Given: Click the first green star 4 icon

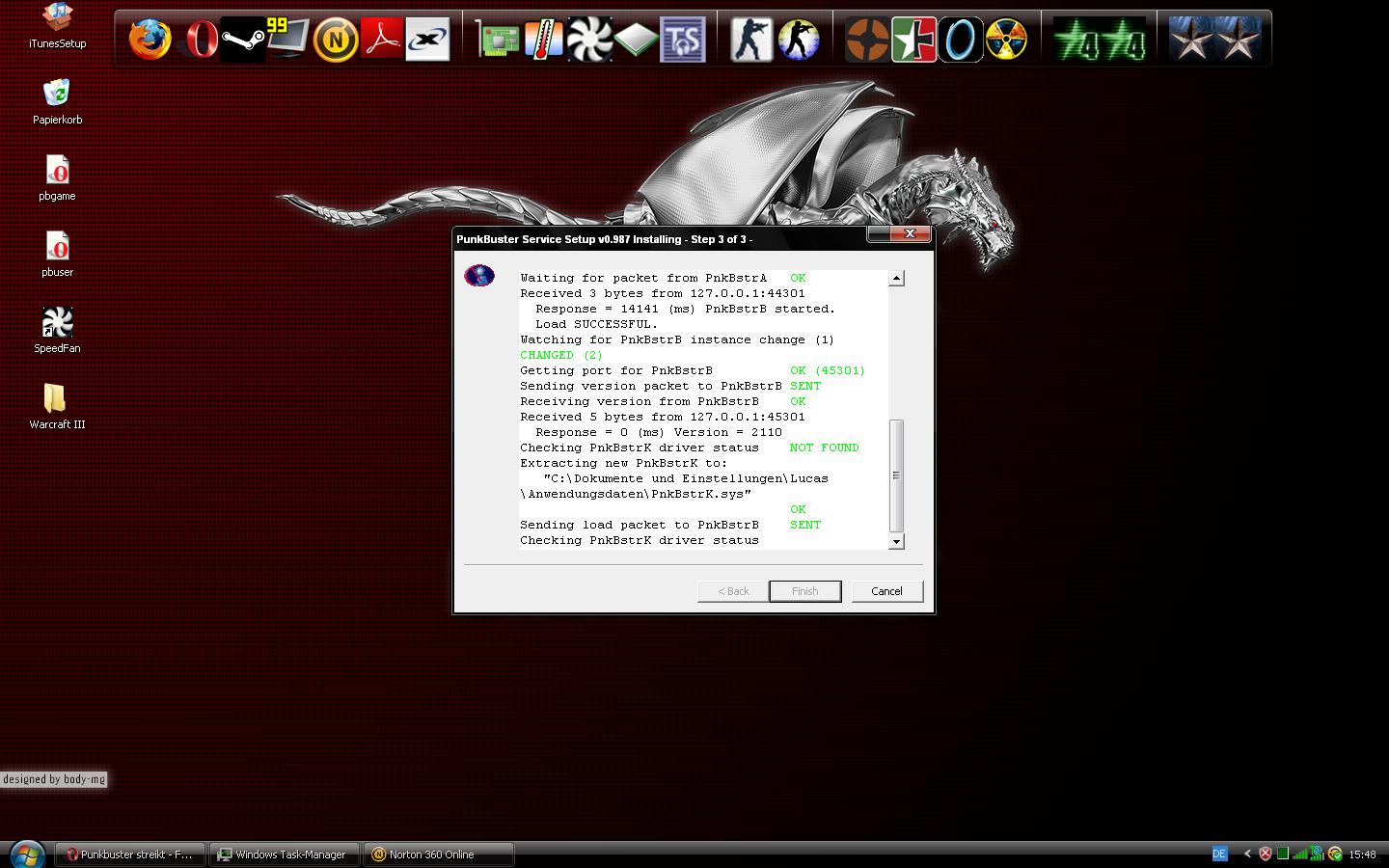Looking at the screenshot, I should (x=1076, y=40).
